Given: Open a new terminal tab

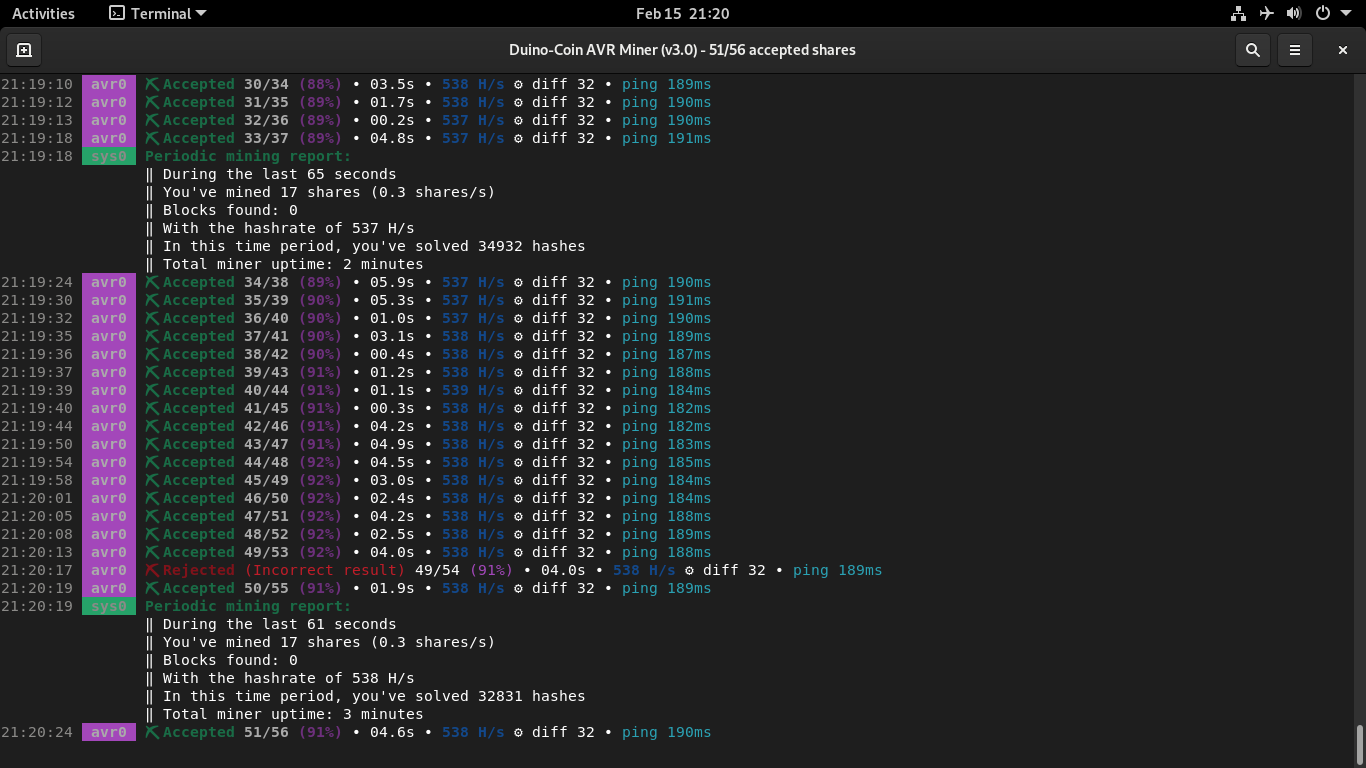Looking at the screenshot, I should pyautogui.click(x=24, y=50).
